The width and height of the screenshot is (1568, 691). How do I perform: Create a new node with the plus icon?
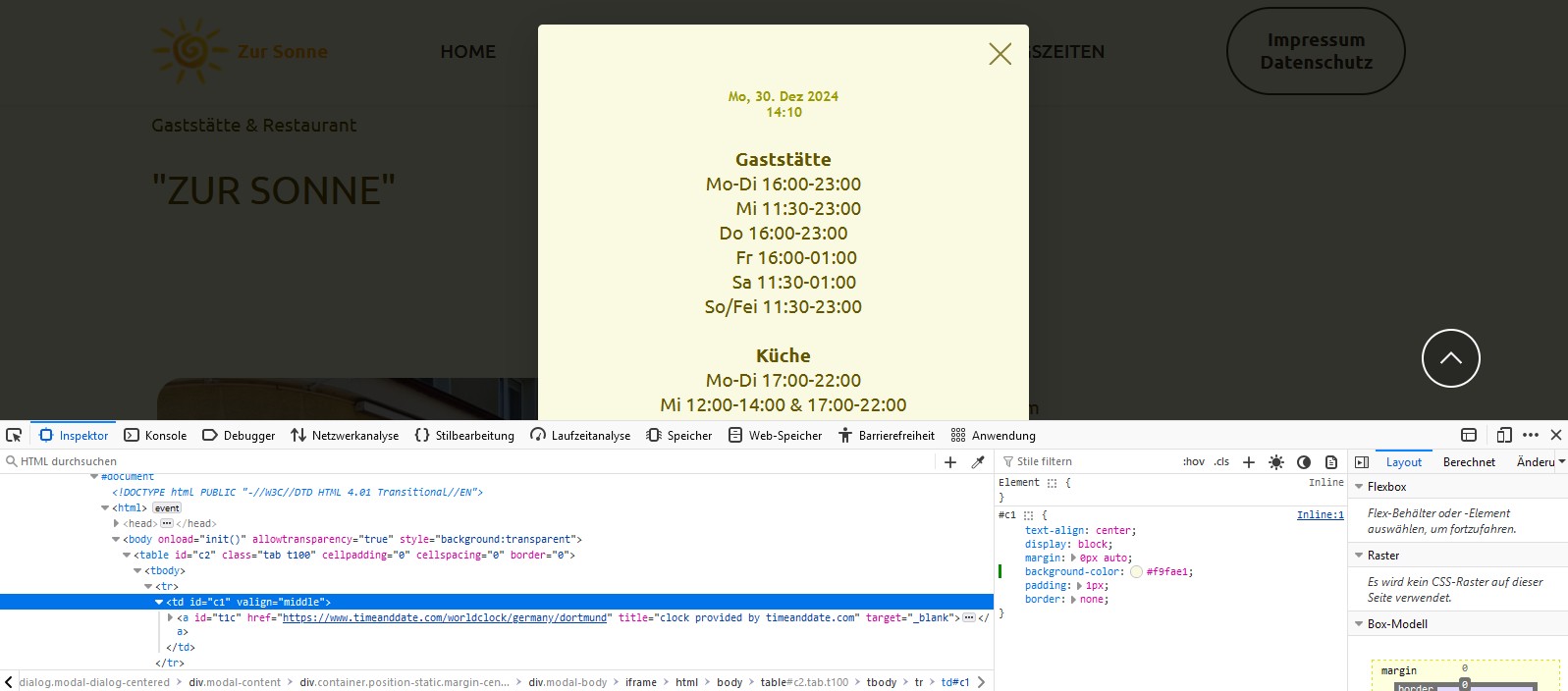(950, 461)
